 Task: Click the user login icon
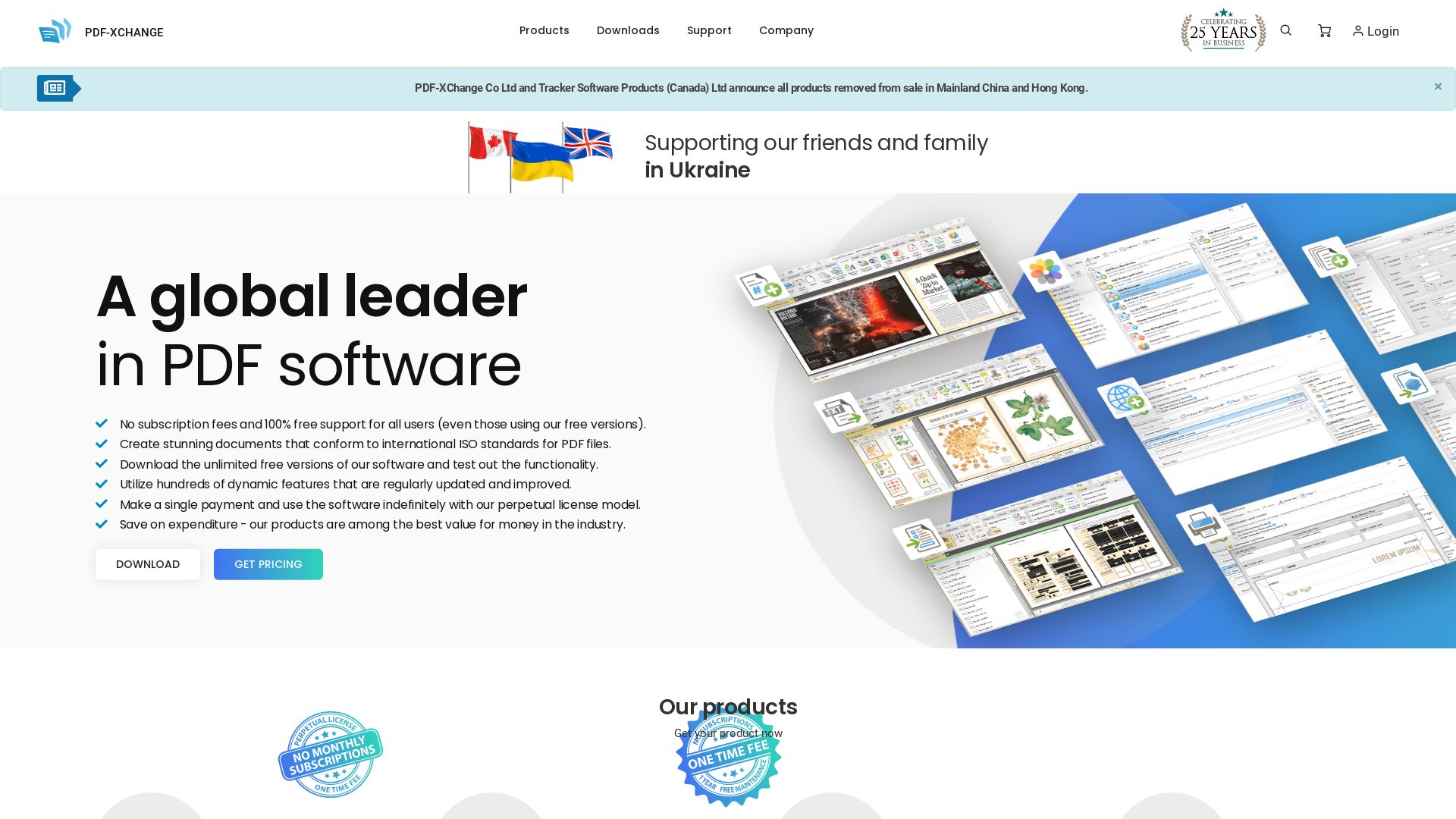[1358, 30]
